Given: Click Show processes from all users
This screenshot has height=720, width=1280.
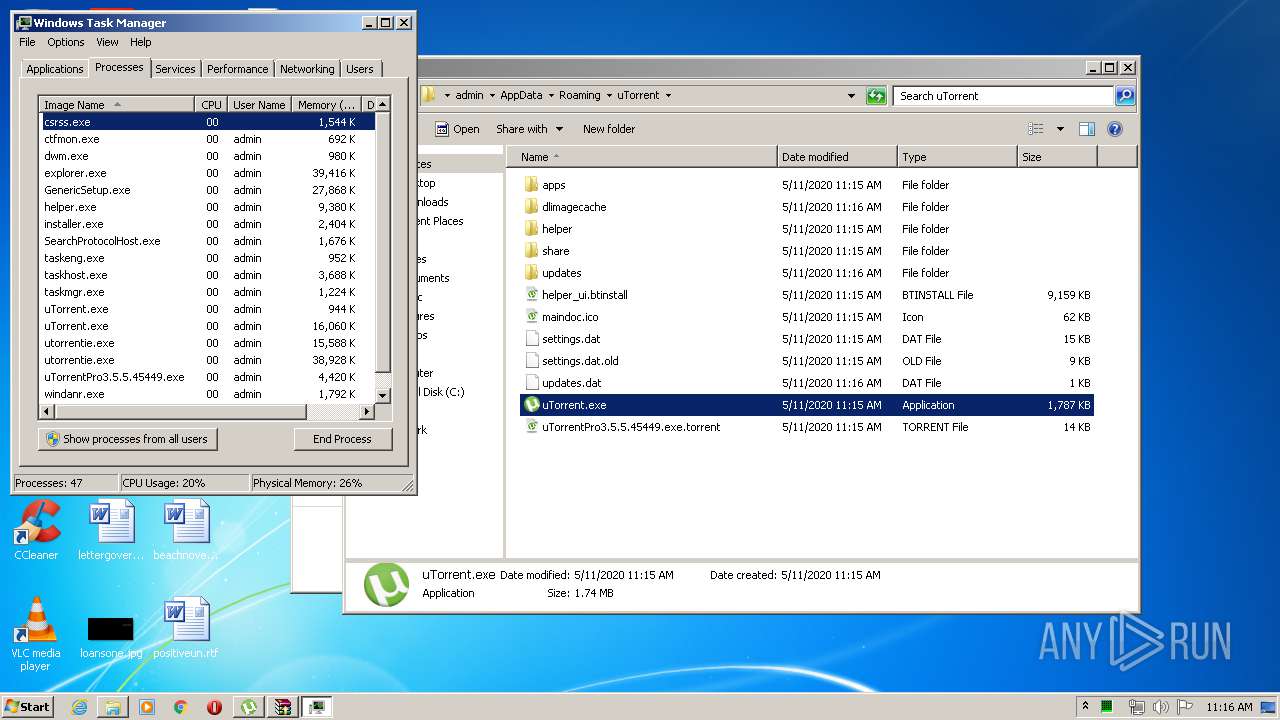Looking at the screenshot, I should point(127,439).
